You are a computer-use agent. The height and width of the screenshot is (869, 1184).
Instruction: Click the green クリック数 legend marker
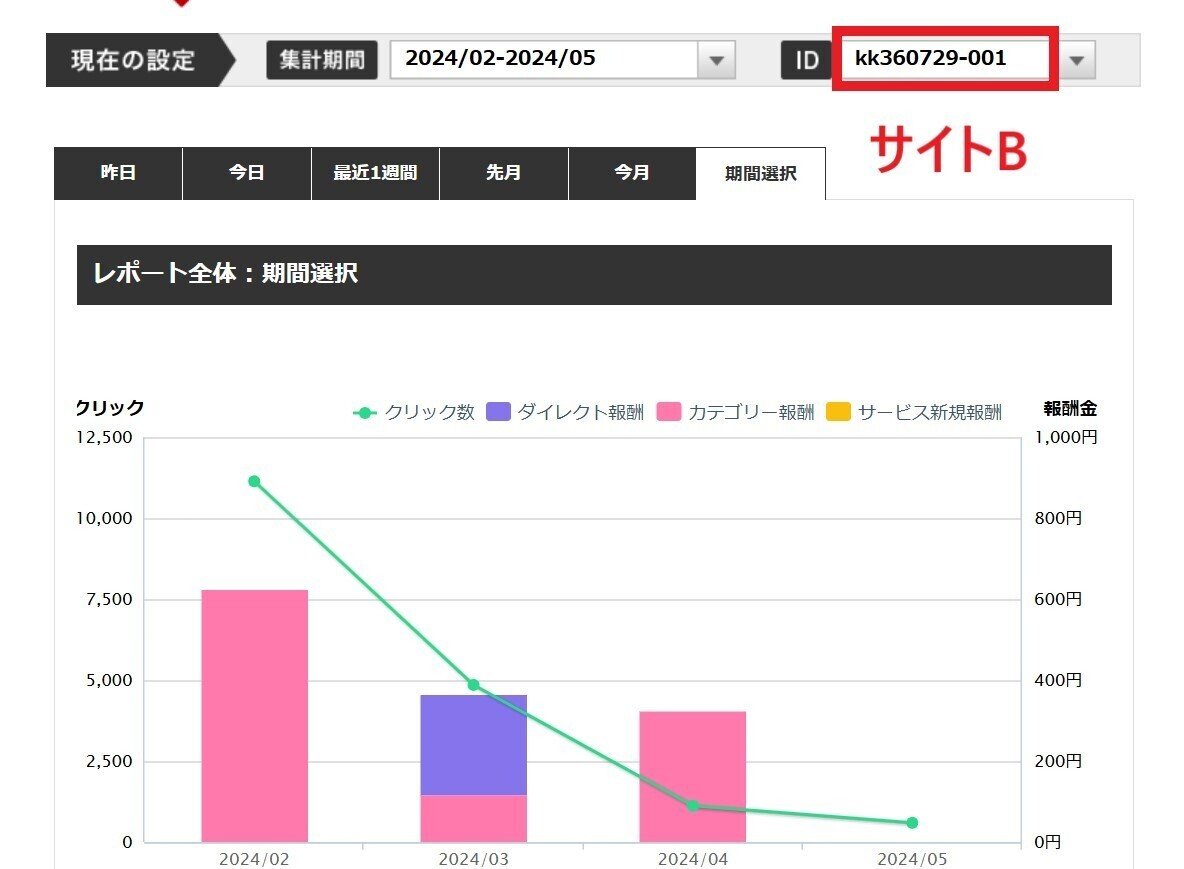365,412
